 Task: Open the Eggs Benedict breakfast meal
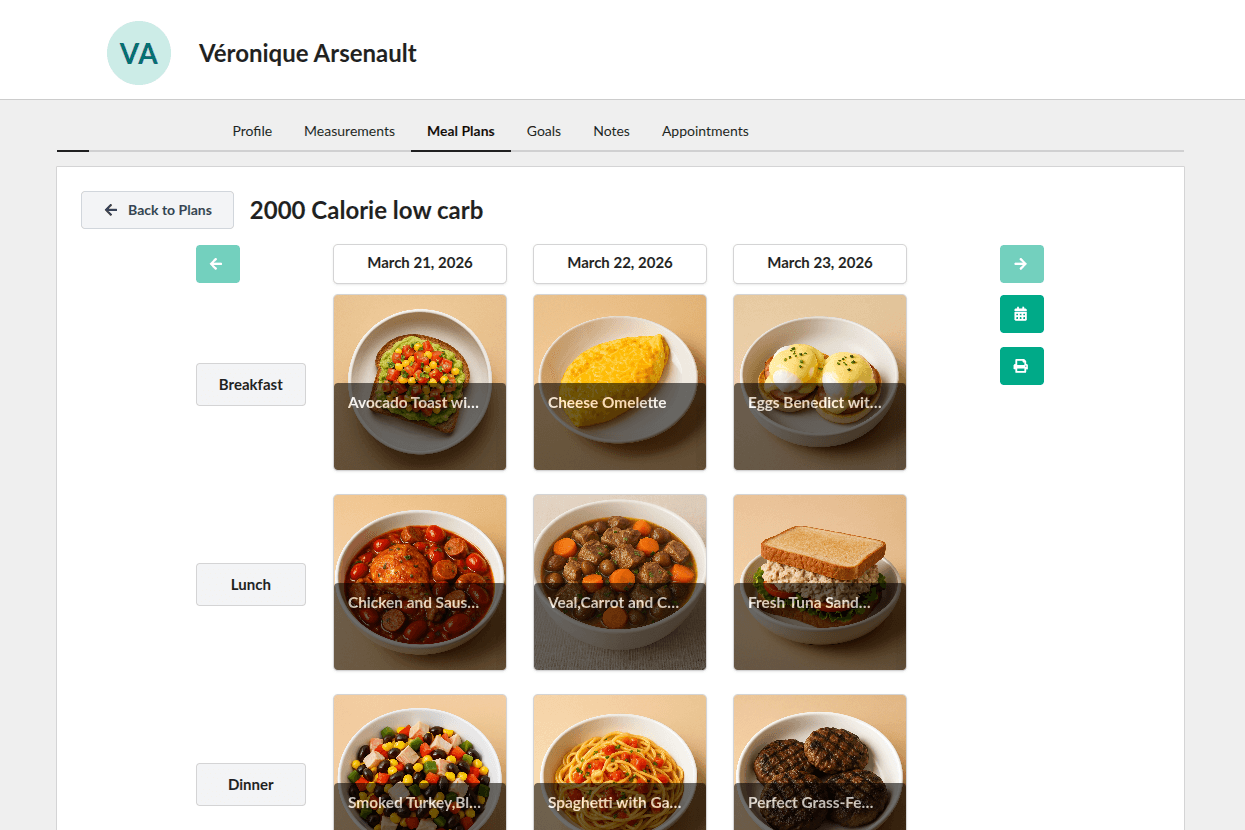click(819, 382)
